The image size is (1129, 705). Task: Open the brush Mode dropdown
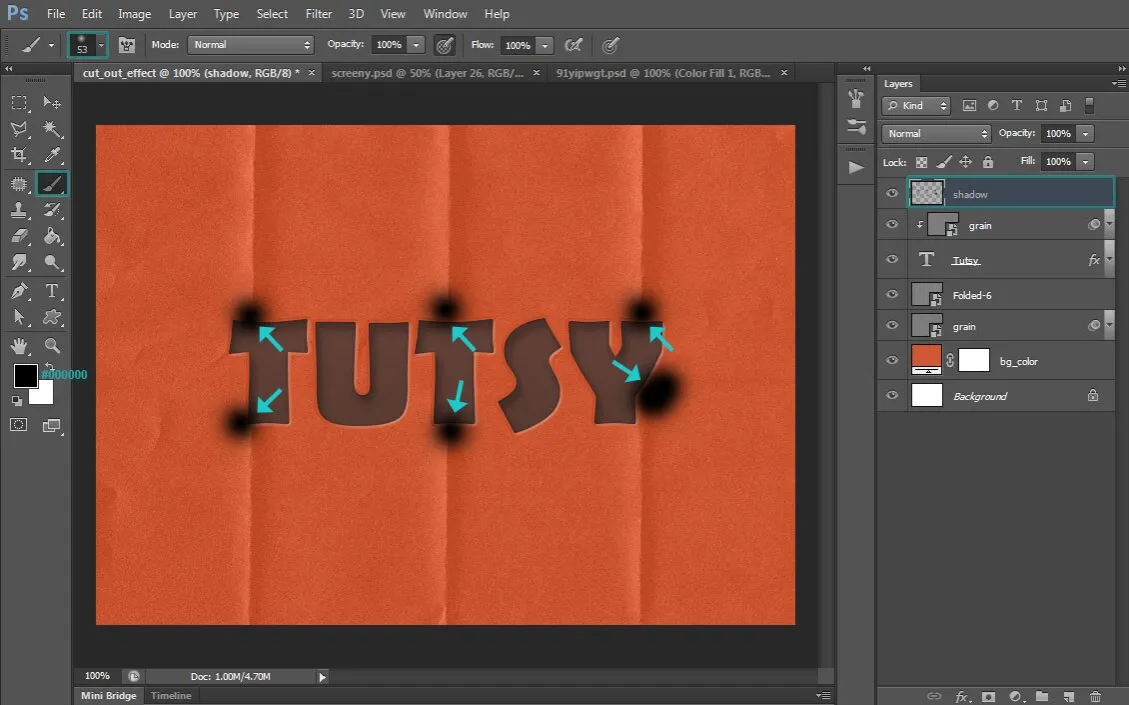tap(251, 45)
